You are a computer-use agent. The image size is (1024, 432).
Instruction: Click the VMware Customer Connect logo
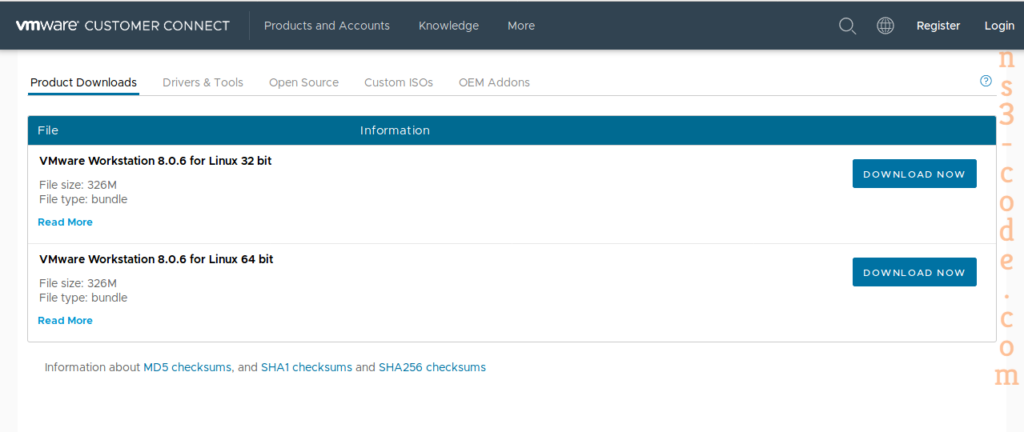(x=123, y=26)
